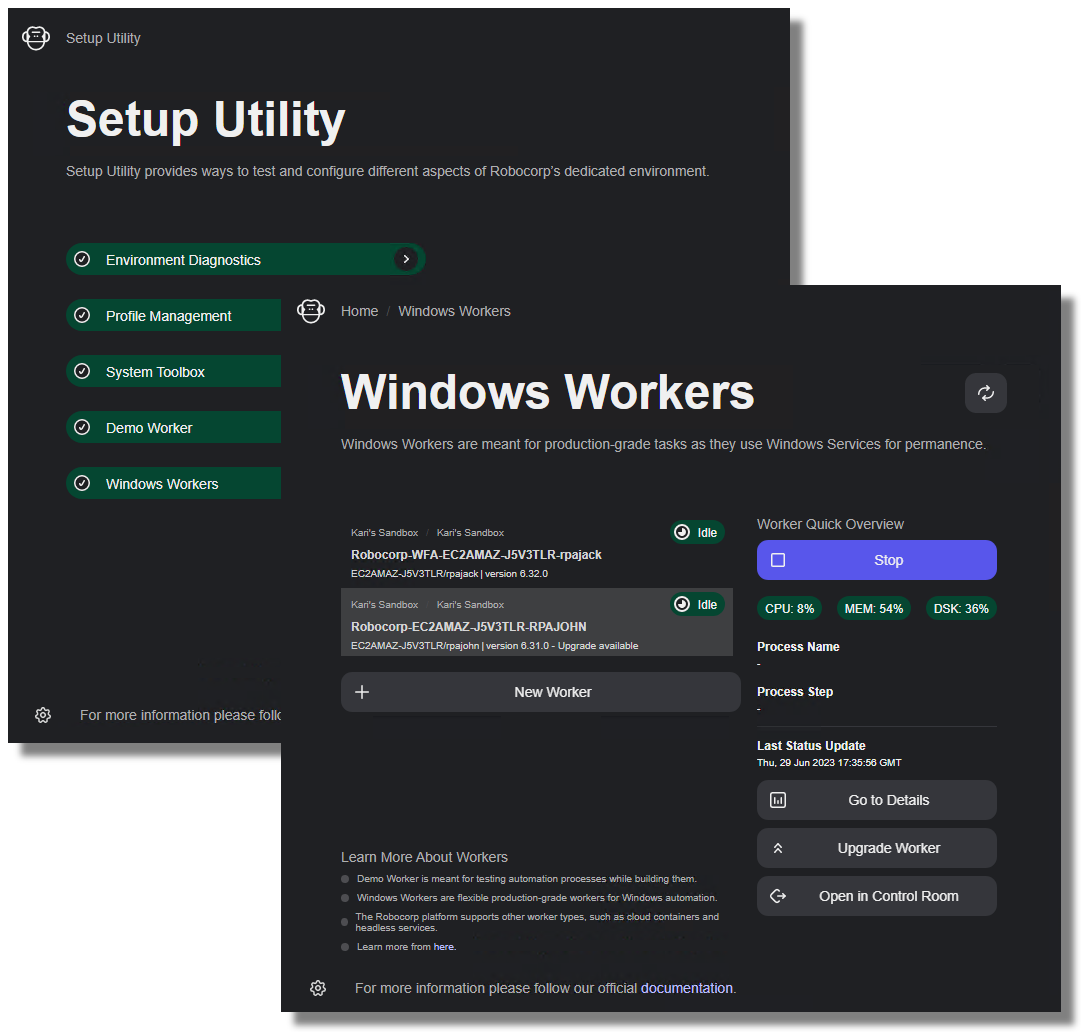
Task: Click Process Name label
Action: pyautogui.click(x=798, y=647)
